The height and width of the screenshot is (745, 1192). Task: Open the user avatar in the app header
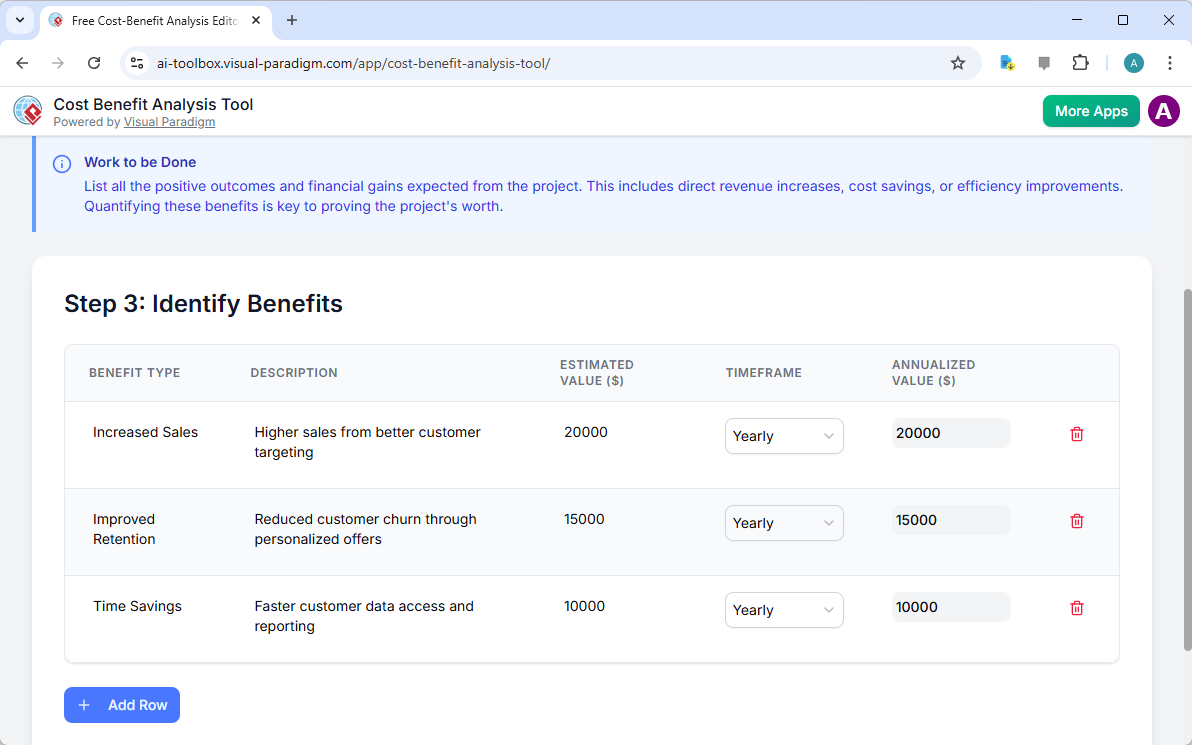pyautogui.click(x=1163, y=111)
